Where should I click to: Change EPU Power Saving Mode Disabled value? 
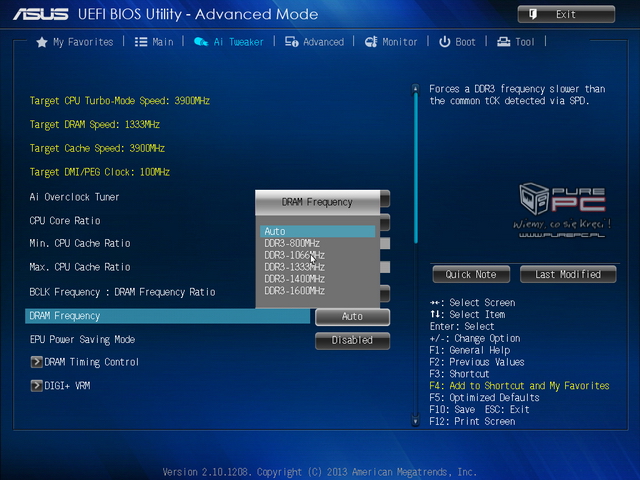coord(352,340)
